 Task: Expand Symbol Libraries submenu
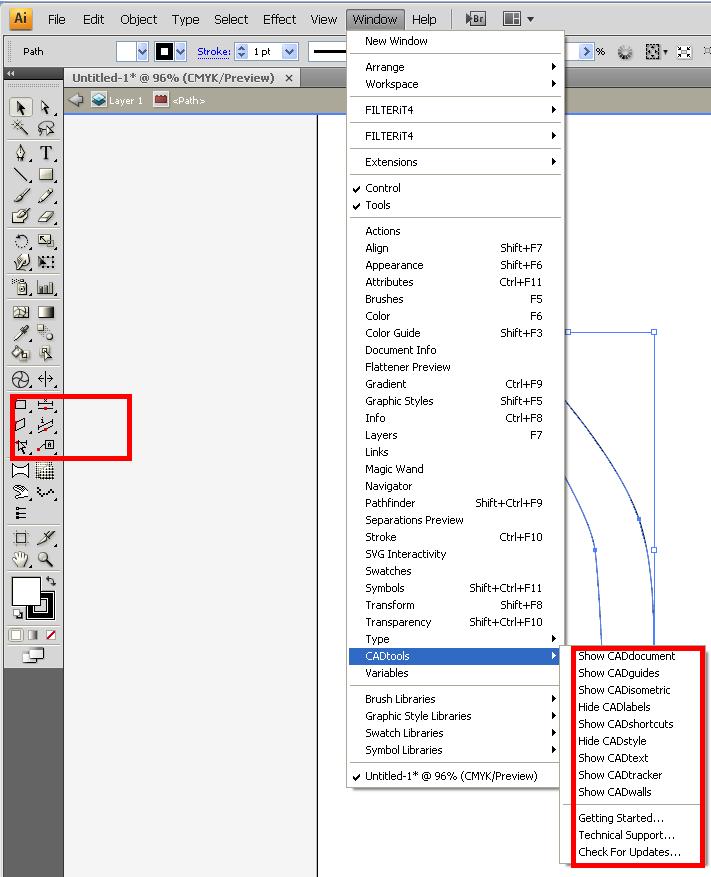[454, 749]
